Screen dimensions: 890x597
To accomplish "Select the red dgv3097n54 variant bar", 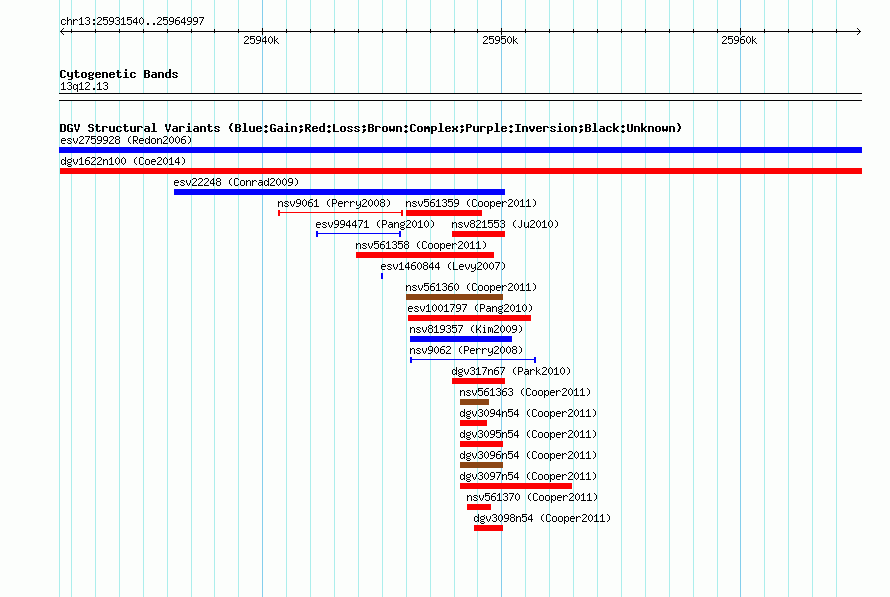I will [516, 486].
